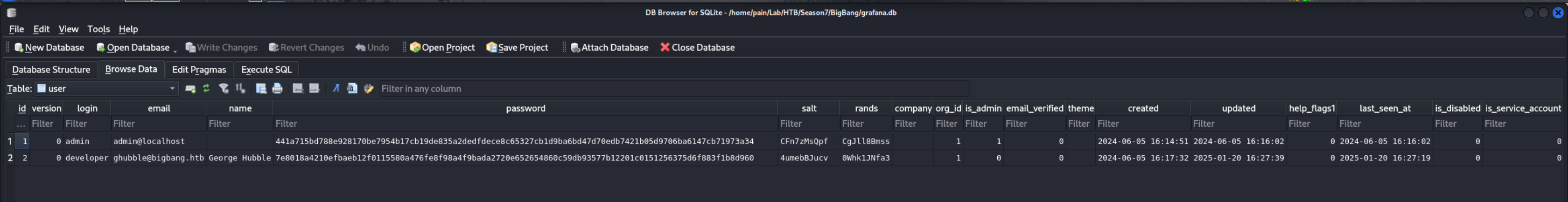Expand the Open Database dropdown arrow

pos(175,50)
